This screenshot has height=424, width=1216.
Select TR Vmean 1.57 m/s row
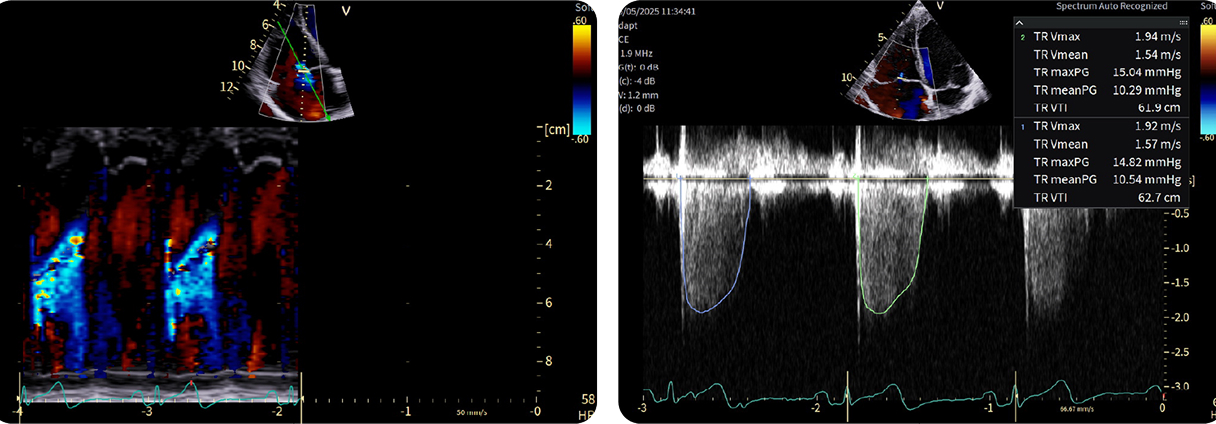(x=1102, y=144)
